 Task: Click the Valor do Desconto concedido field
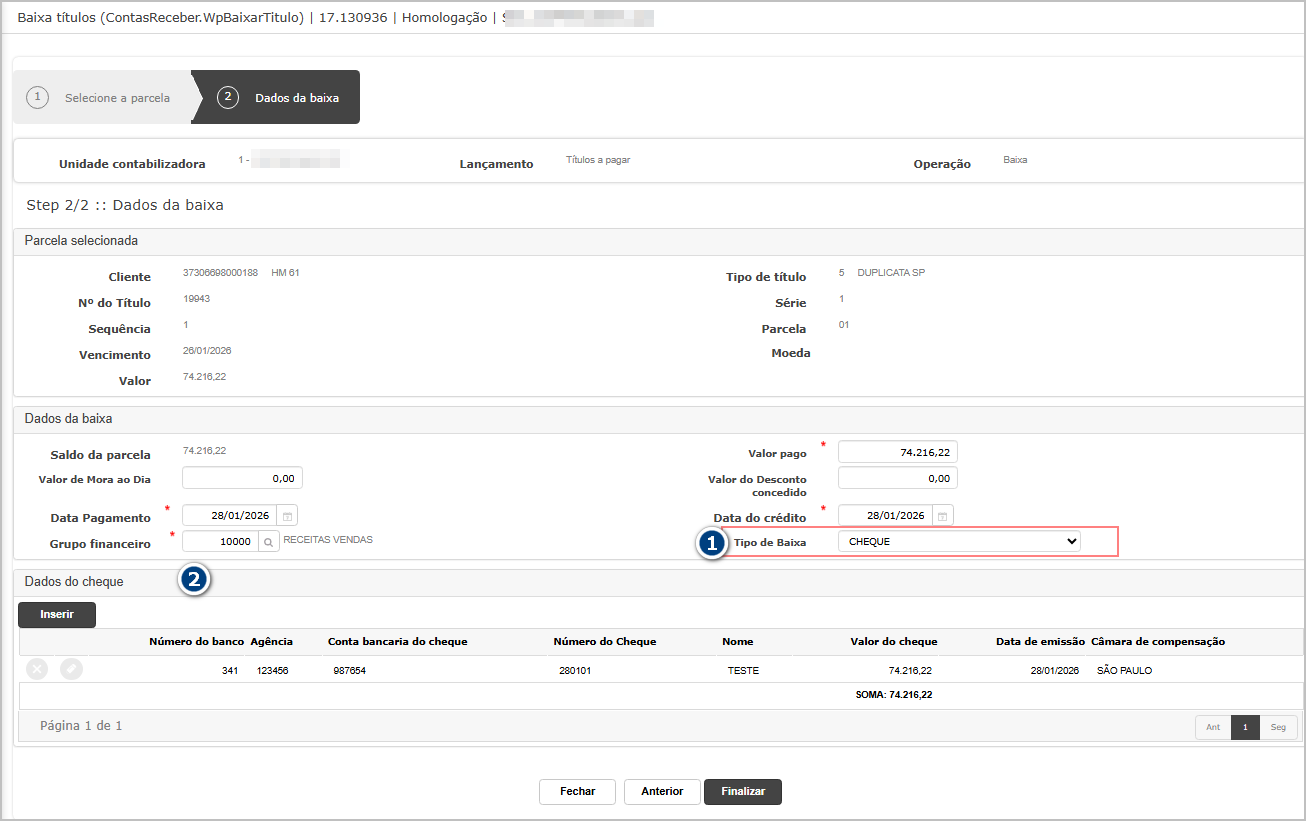897,478
